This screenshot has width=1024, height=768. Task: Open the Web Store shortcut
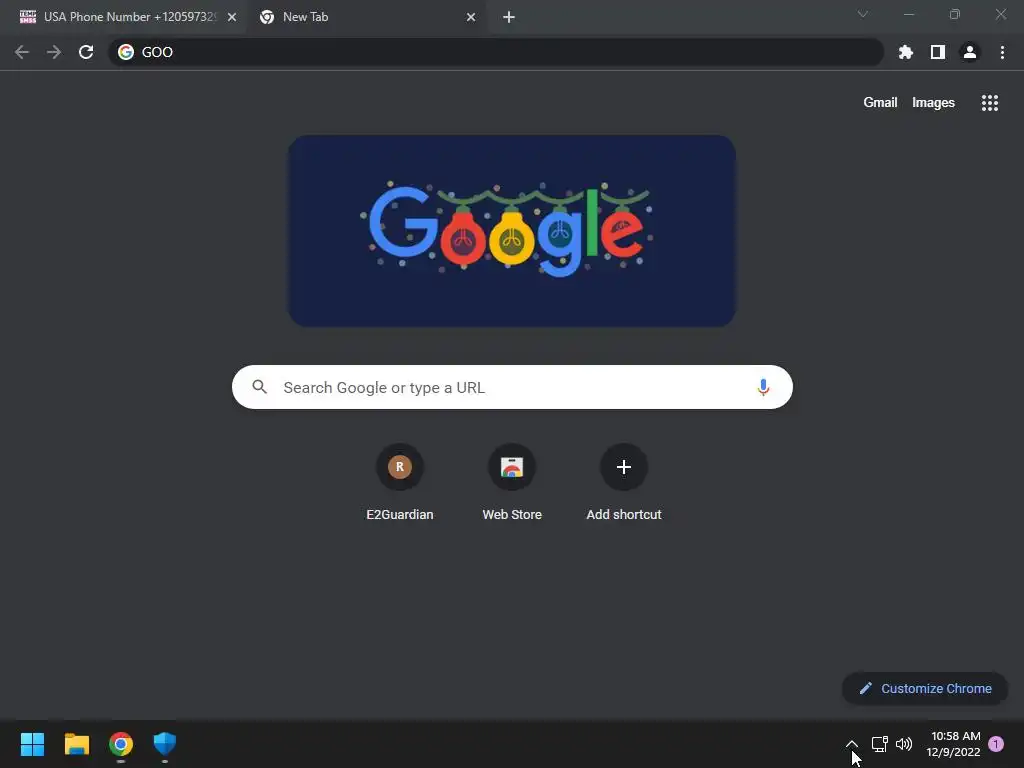[512, 482]
